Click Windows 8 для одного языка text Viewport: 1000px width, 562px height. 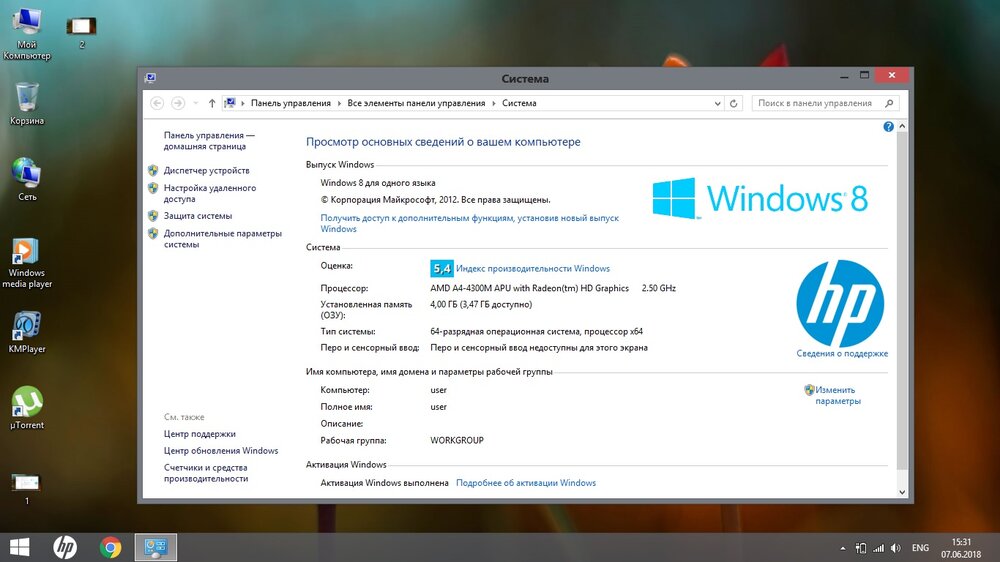coord(378,182)
